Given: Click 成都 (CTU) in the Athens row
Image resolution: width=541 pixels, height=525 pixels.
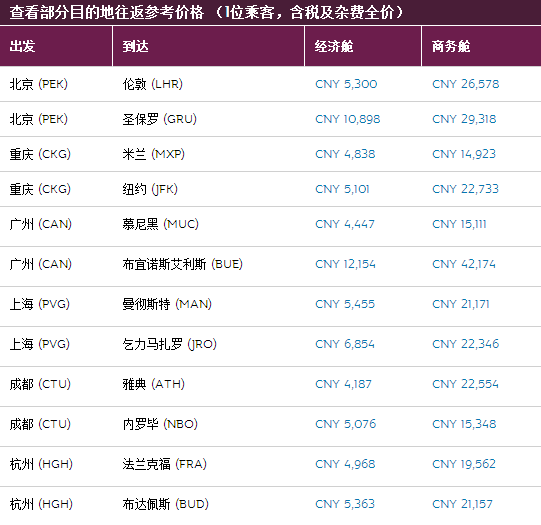Looking at the screenshot, I should point(40,385).
